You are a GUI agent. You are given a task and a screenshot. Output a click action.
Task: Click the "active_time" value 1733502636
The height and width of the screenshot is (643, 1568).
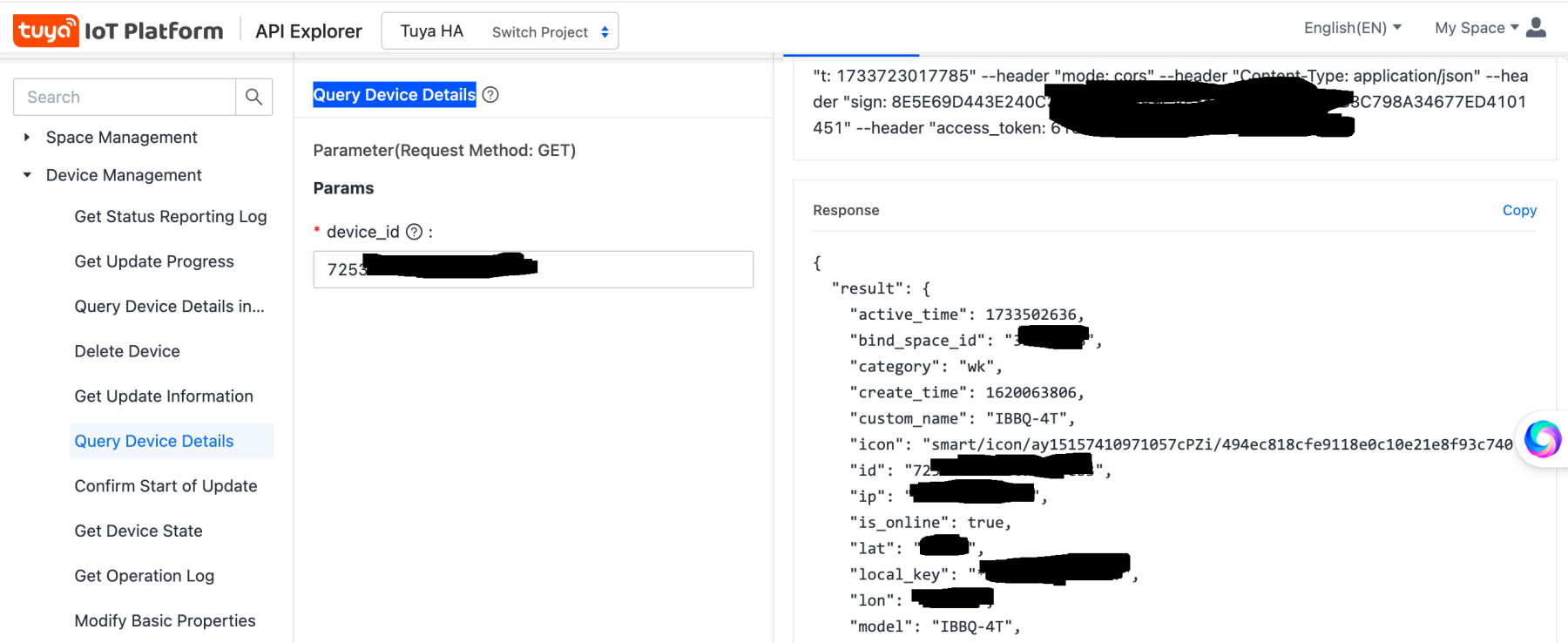click(x=1031, y=315)
